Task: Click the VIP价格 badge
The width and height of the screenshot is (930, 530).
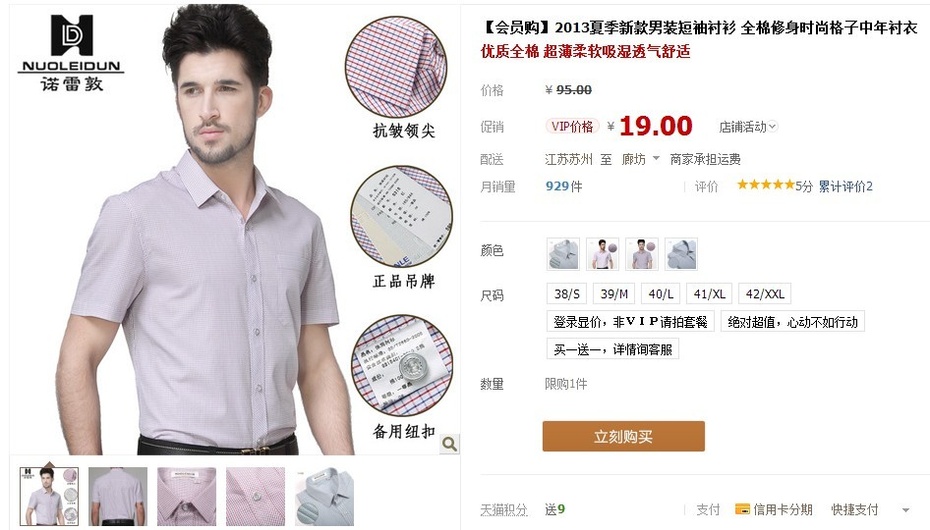Action: (572, 126)
